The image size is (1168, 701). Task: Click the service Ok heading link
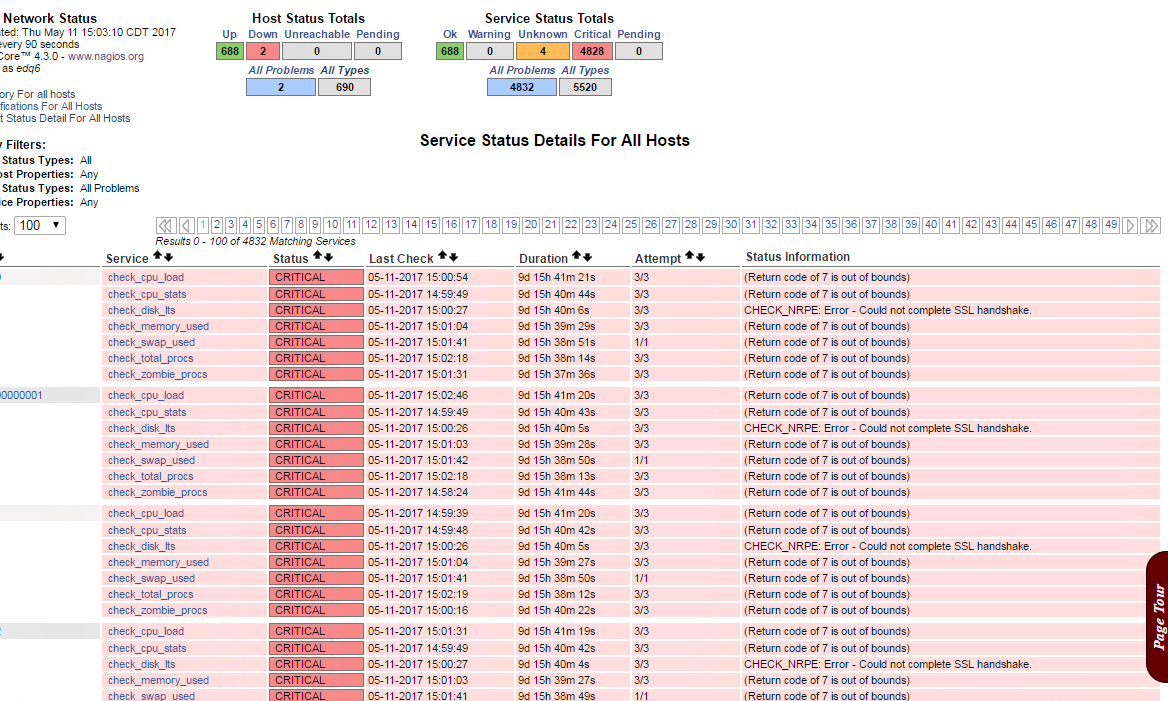tap(450, 34)
